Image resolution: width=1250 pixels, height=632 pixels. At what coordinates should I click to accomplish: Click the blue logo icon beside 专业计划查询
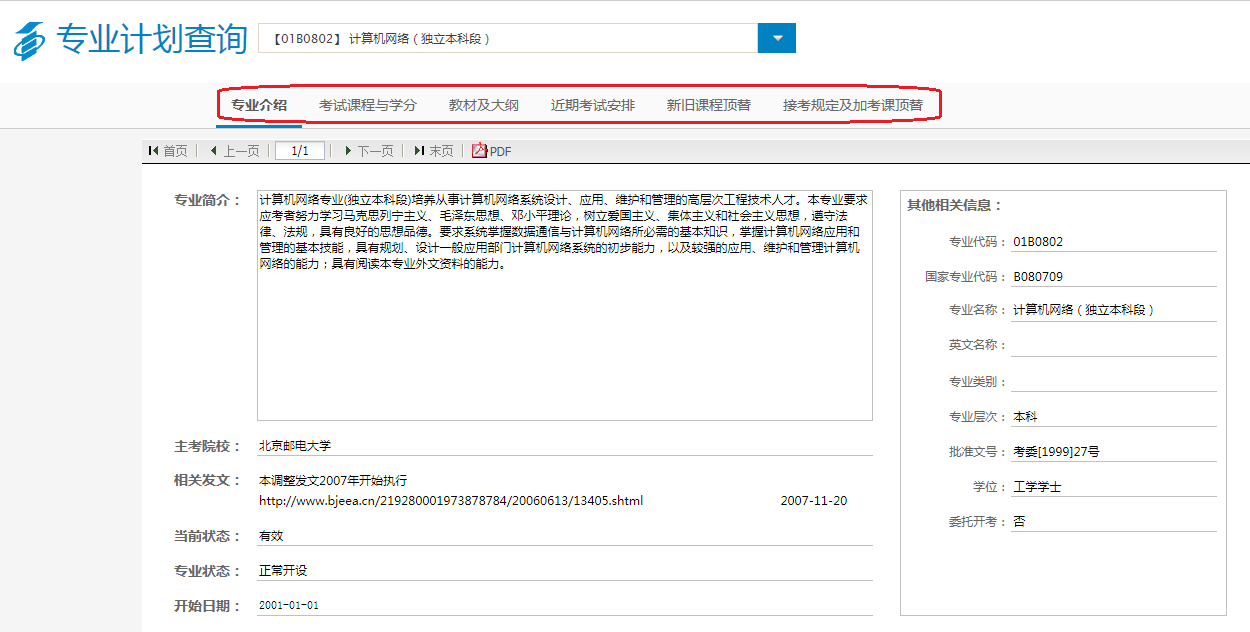pos(29,40)
